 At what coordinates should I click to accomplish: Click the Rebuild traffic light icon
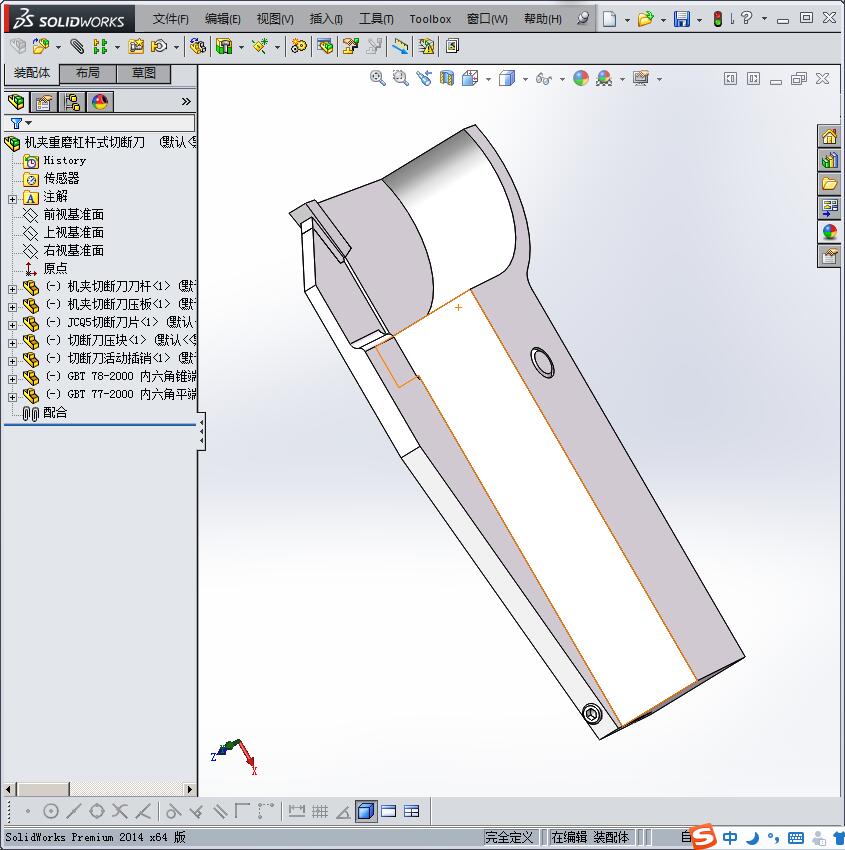pos(718,19)
